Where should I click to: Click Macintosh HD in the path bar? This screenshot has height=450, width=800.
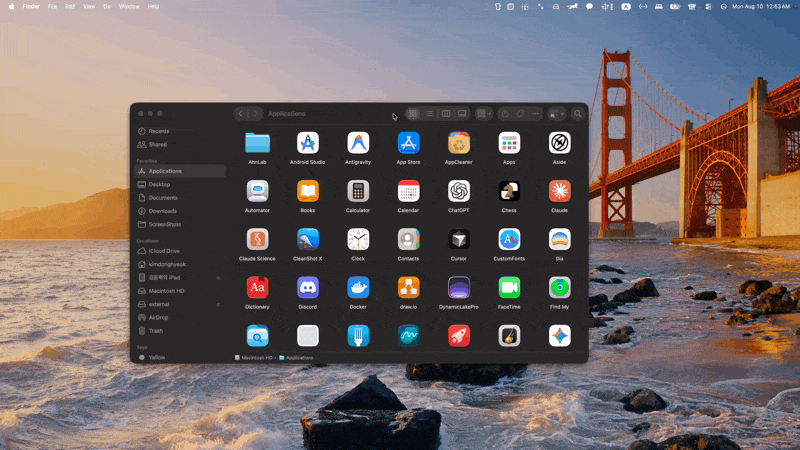pos(254,358)
